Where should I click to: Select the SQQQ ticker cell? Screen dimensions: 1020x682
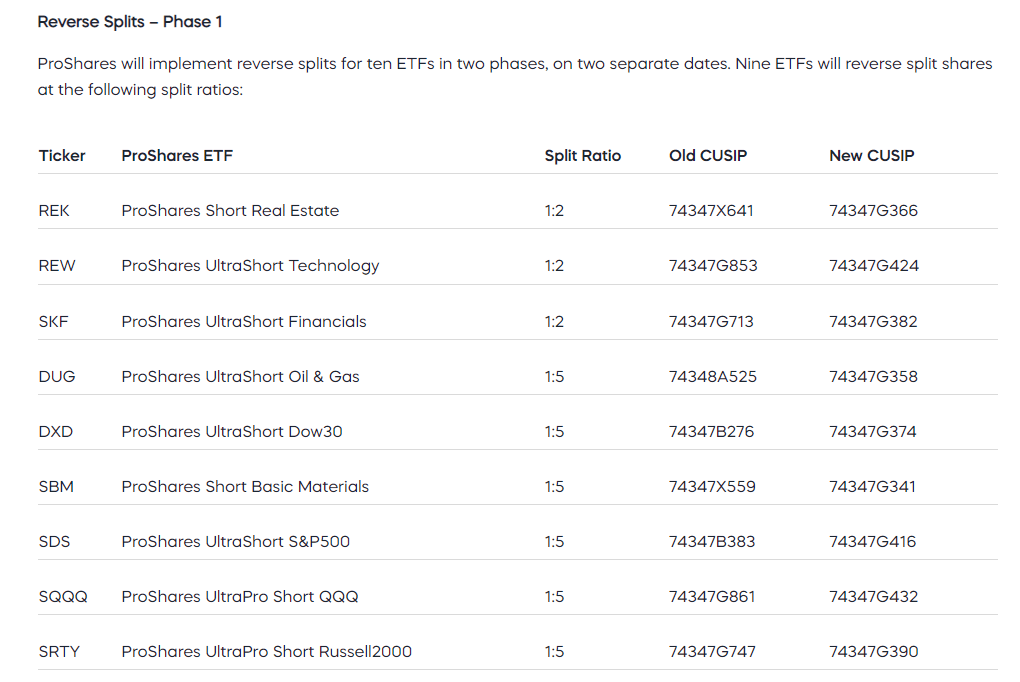(x=63, y=597)
